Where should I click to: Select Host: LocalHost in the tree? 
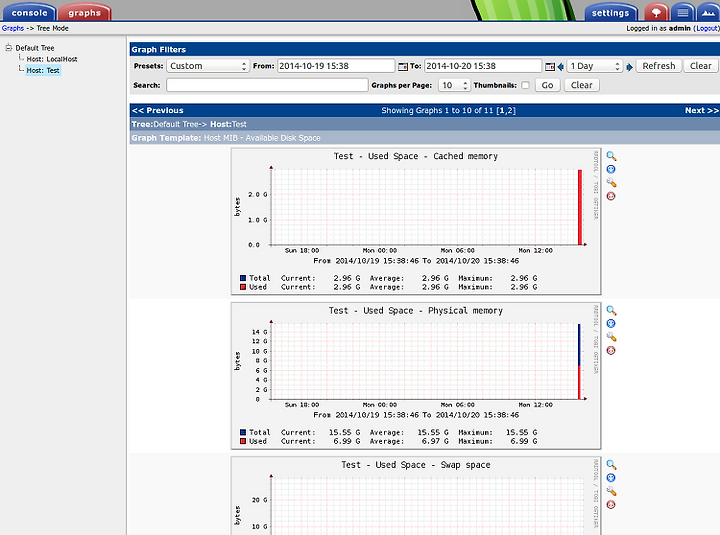point(52,59)
